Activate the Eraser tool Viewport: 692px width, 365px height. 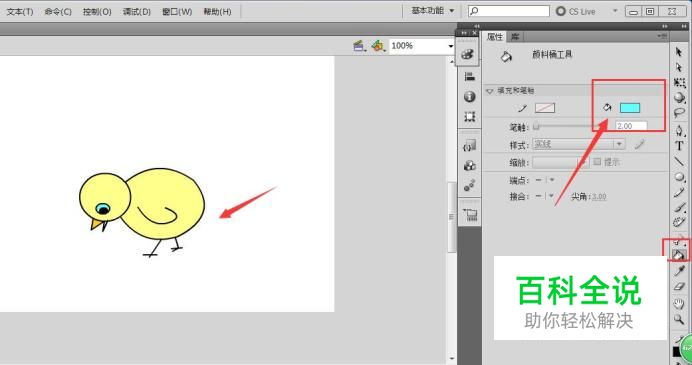(679, 286)
